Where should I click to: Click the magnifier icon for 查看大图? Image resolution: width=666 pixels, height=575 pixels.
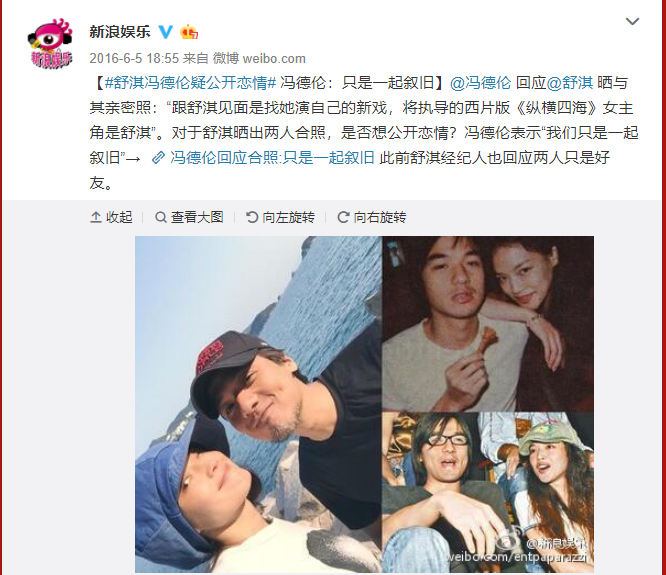[161, 217]
